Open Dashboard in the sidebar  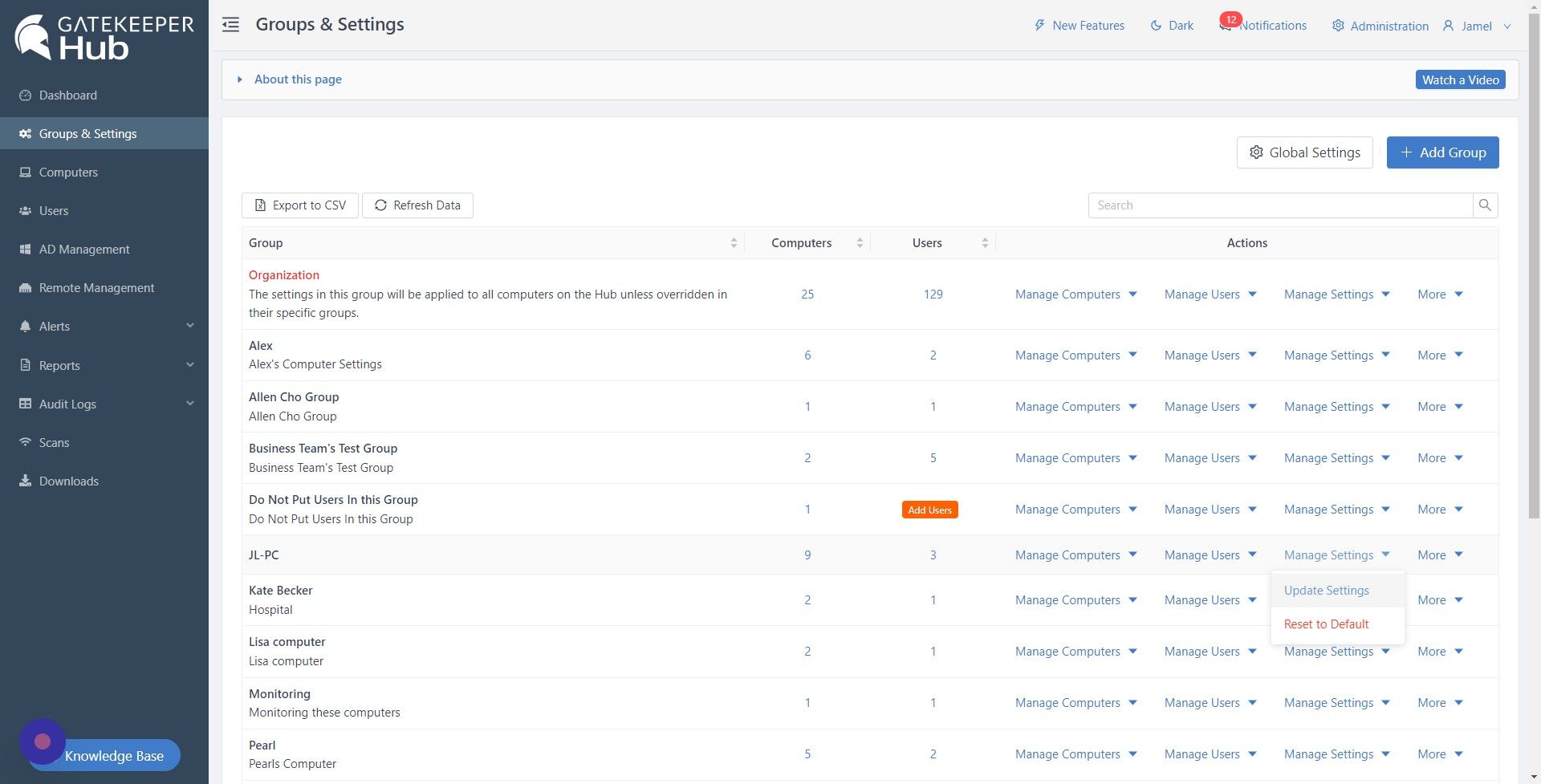68,95
